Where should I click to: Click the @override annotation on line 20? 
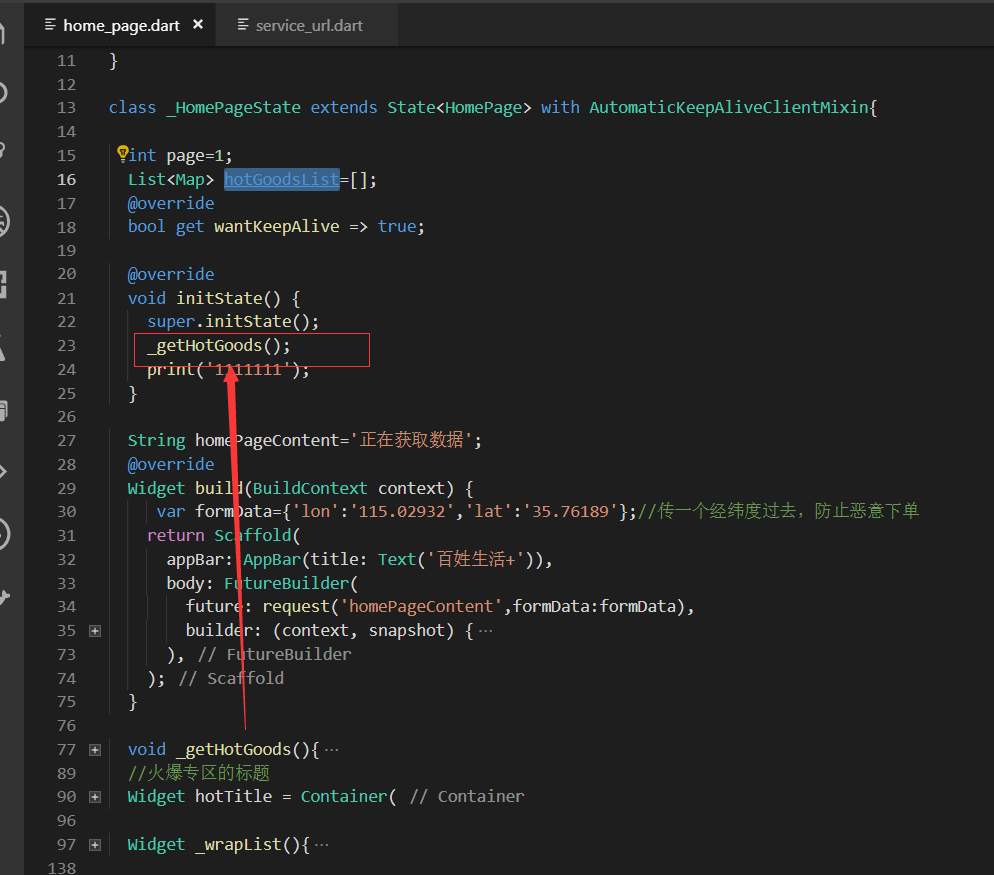[171, 275]
